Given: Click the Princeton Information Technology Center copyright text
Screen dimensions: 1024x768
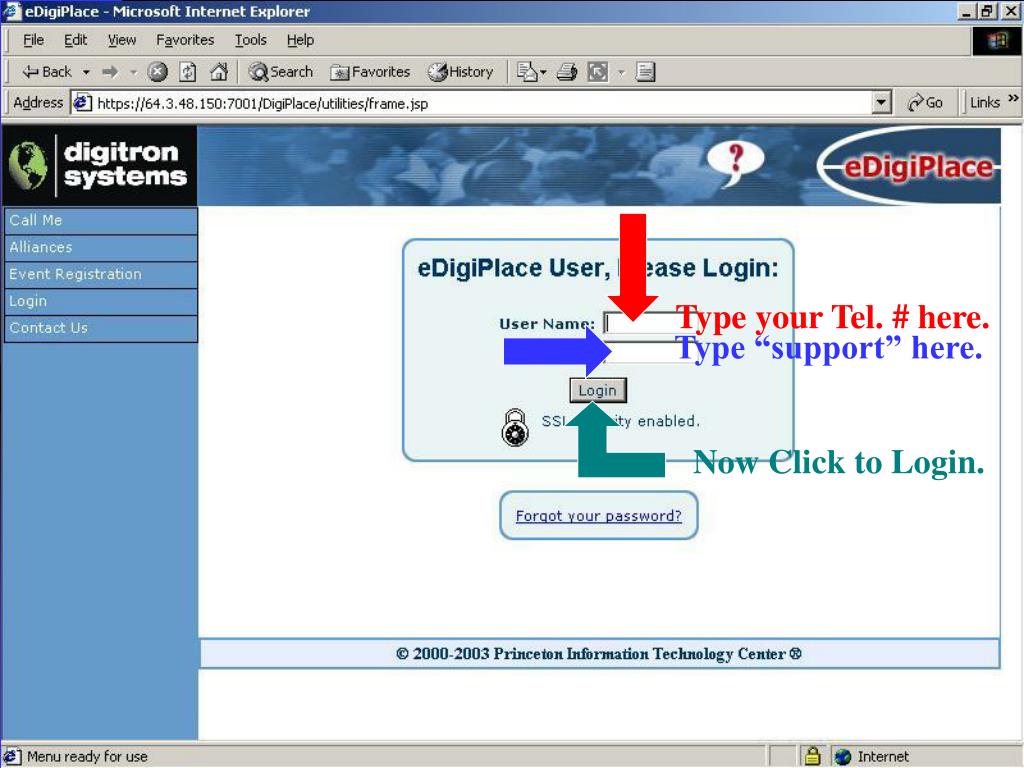Looking at the screenshot, I should 599,654.
